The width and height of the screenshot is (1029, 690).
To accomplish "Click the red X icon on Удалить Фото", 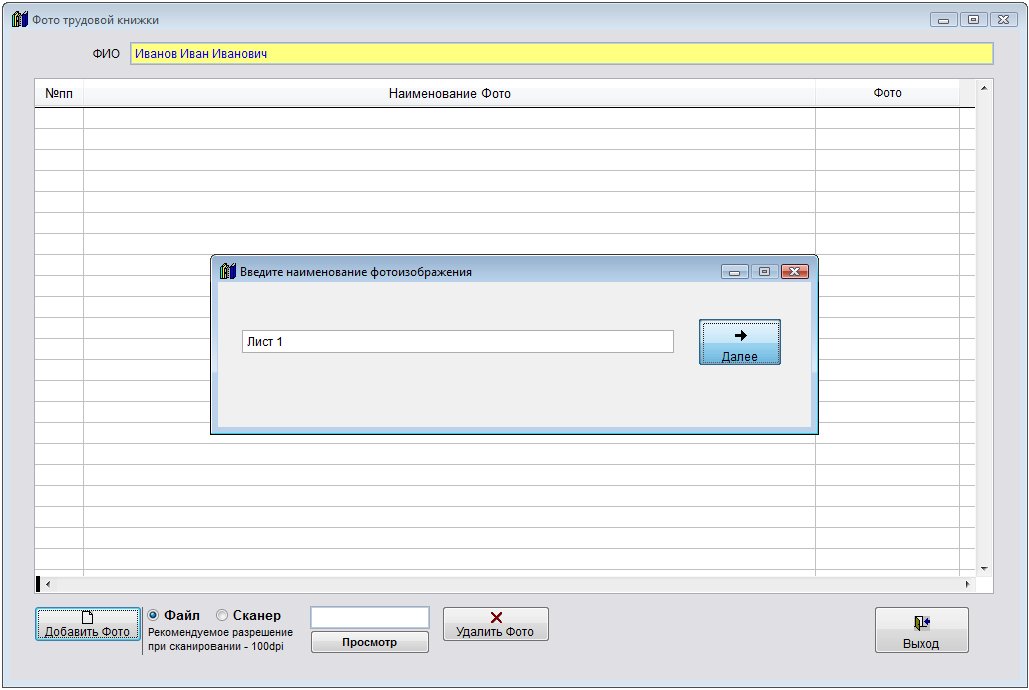I will click(x=496, y=617).
